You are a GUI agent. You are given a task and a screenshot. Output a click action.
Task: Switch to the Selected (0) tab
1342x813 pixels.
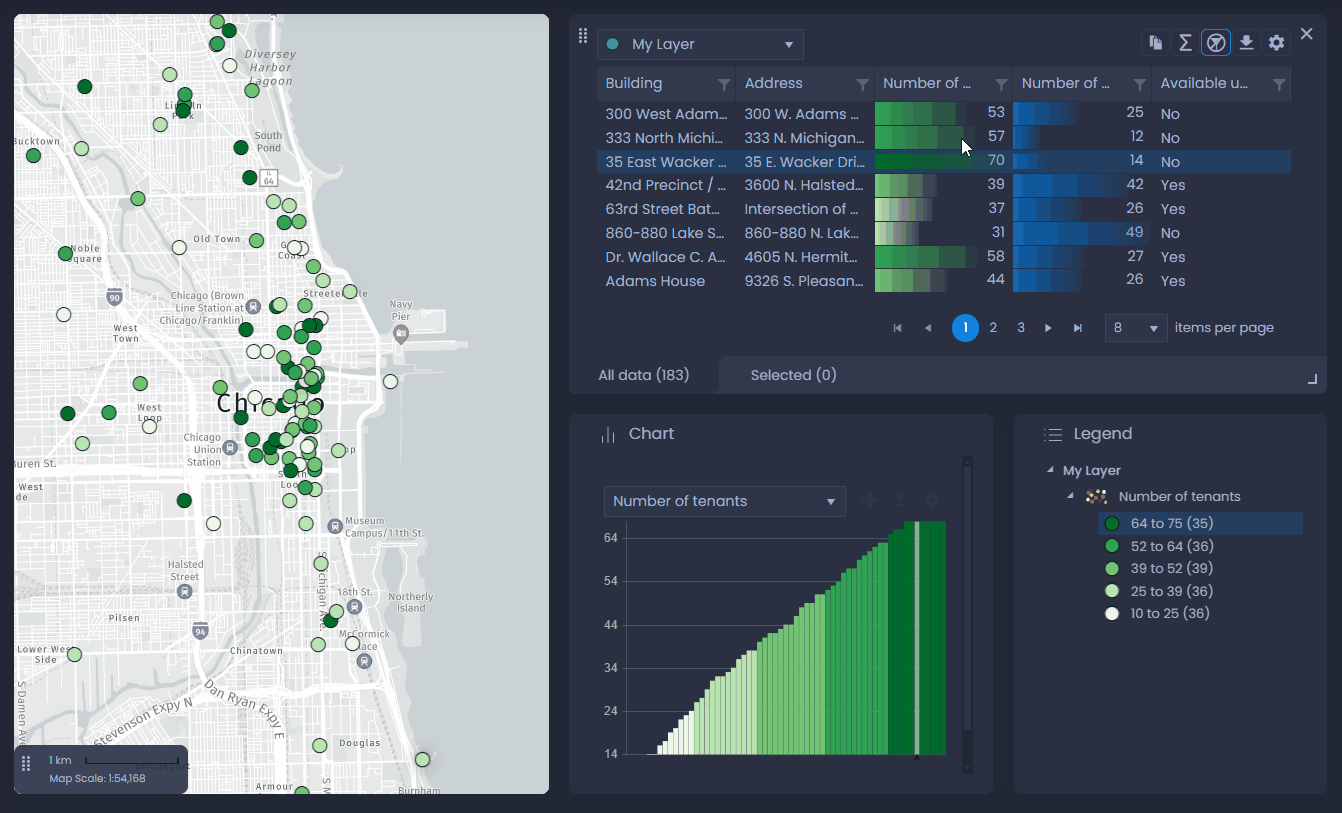pos(793,375)
